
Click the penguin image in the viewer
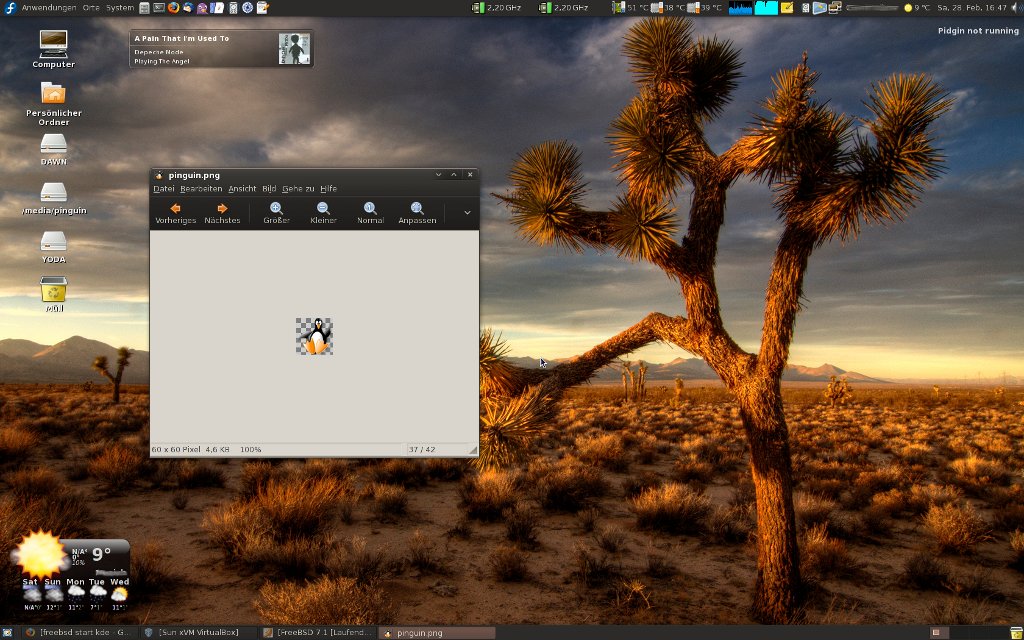(x=314, y=337)
